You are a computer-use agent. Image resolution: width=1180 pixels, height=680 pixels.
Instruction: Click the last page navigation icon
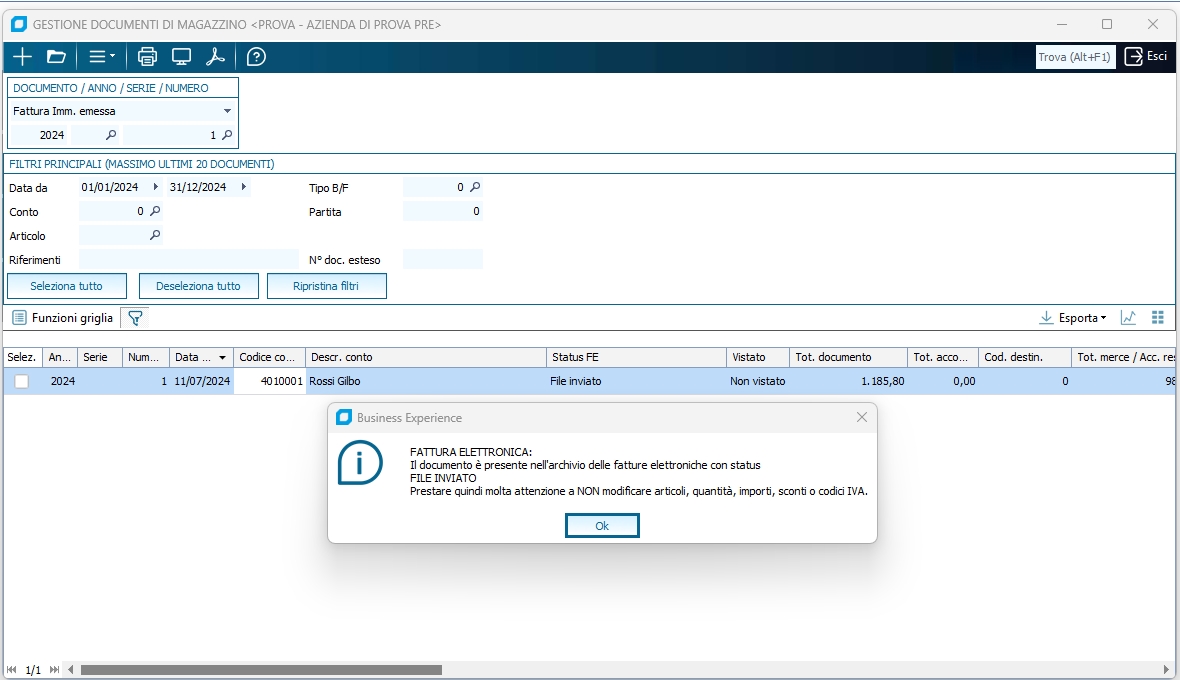click(x=54, y=669)
